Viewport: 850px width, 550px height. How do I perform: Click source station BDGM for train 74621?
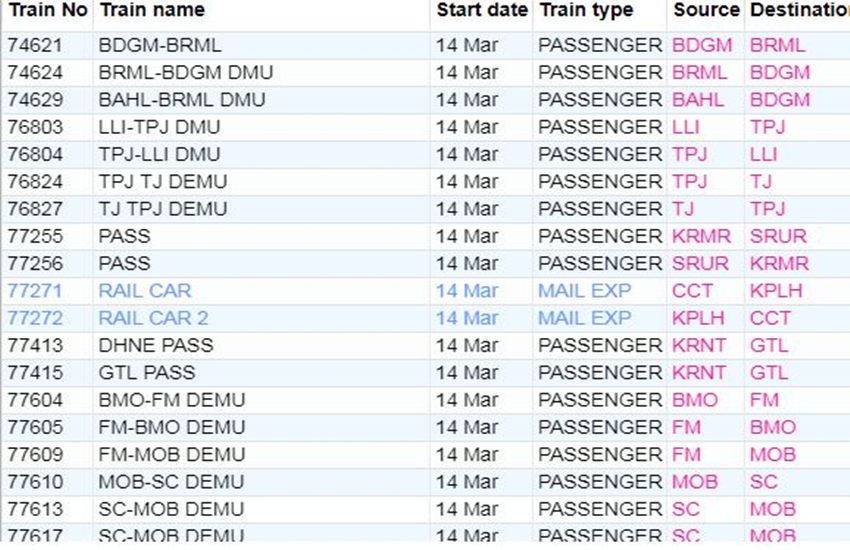702,46
